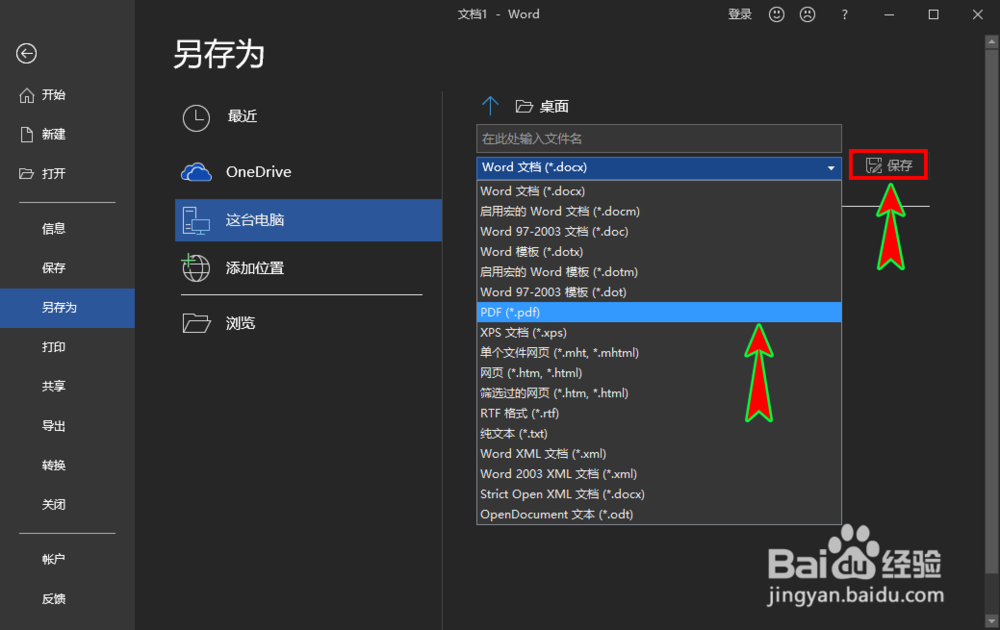
Task: Click the smiley feedback icon
Action: [x=776, y=14]
